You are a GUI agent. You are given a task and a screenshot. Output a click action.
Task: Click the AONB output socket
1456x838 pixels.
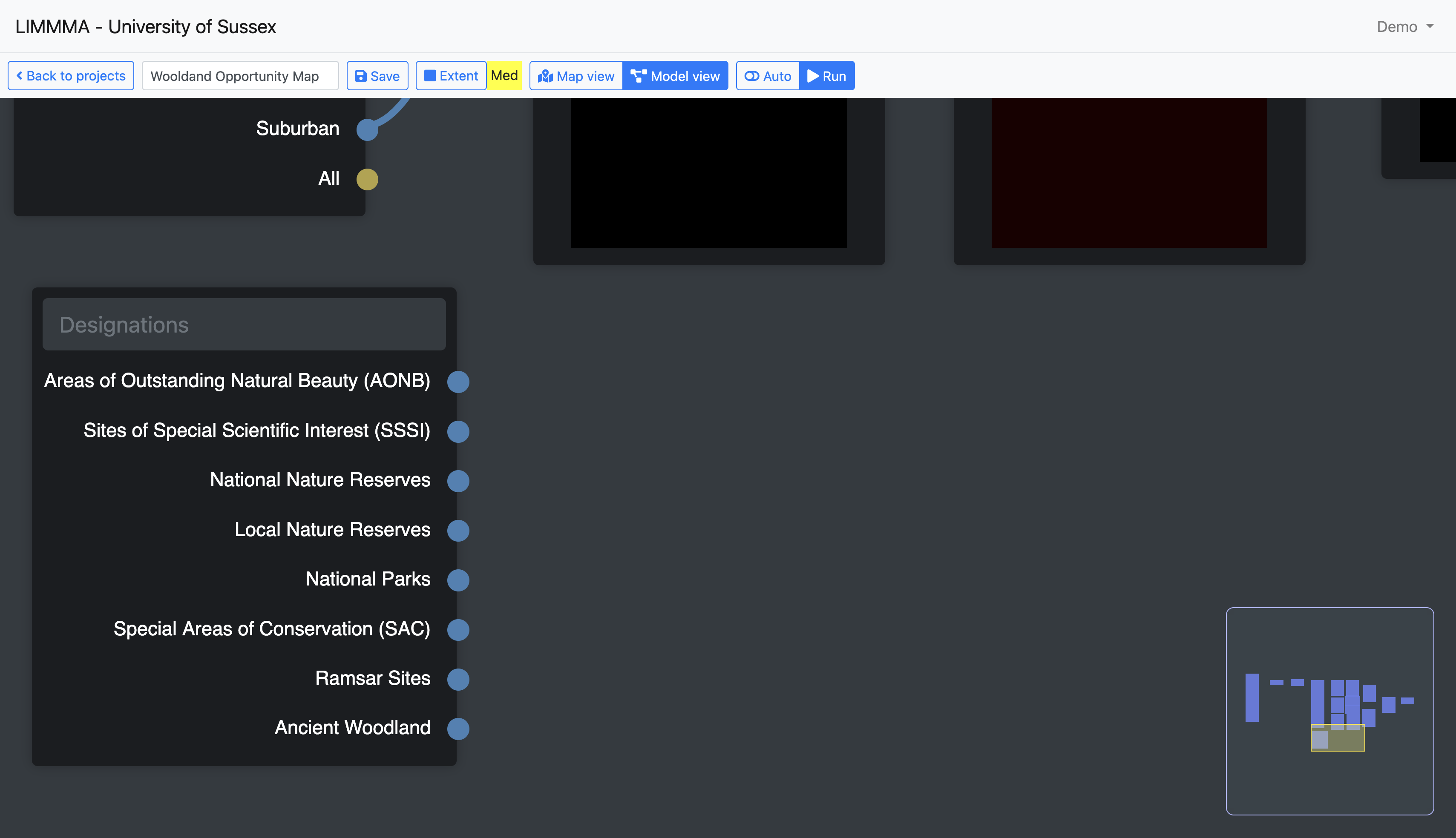pyautogui.click(x=458, y=382)
